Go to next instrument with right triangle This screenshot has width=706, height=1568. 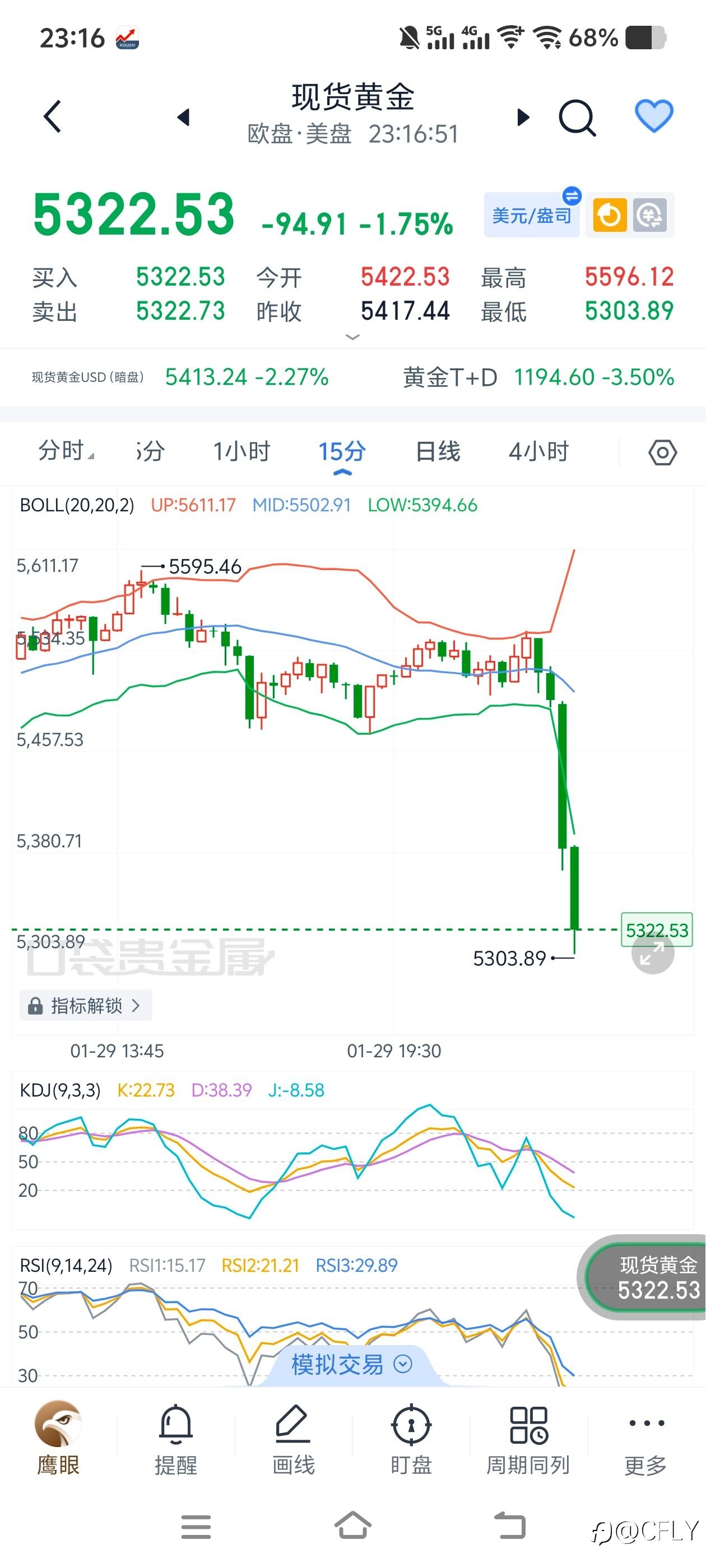(x=523, y=117)
